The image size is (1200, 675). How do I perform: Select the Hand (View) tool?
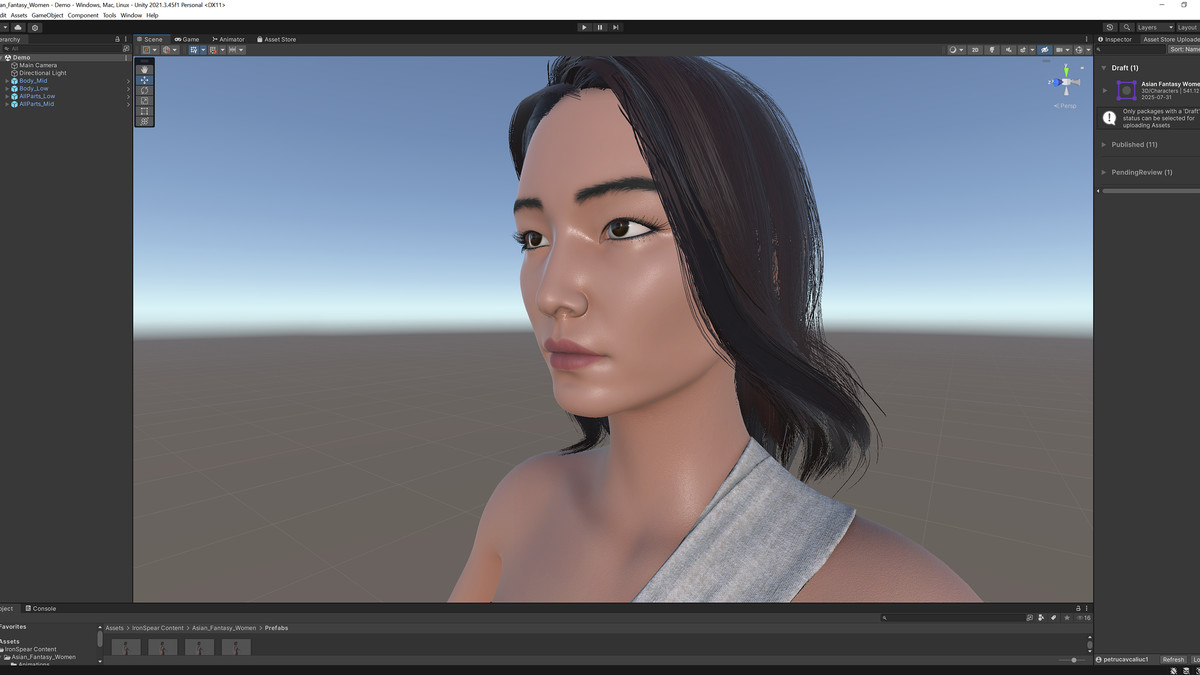145,69
